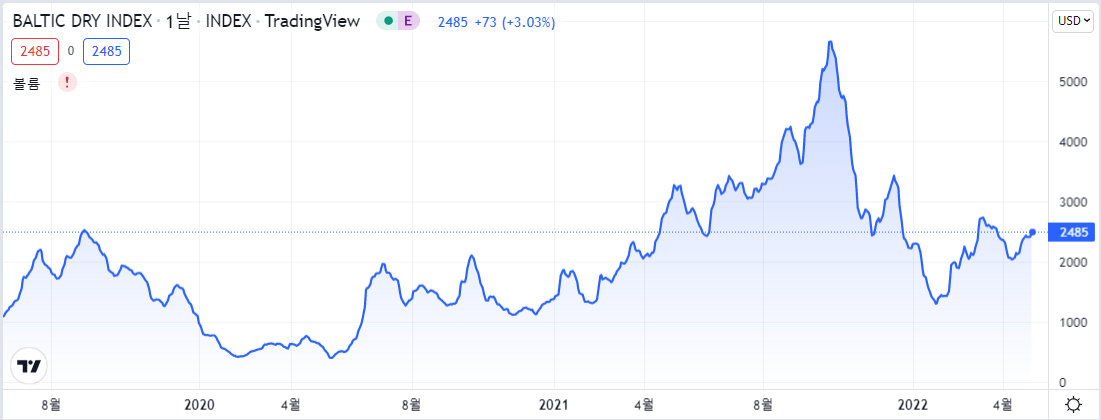Open the USD currency dropdown
The width and height of the screenshot is (1101, 420).
[1073, 21]
